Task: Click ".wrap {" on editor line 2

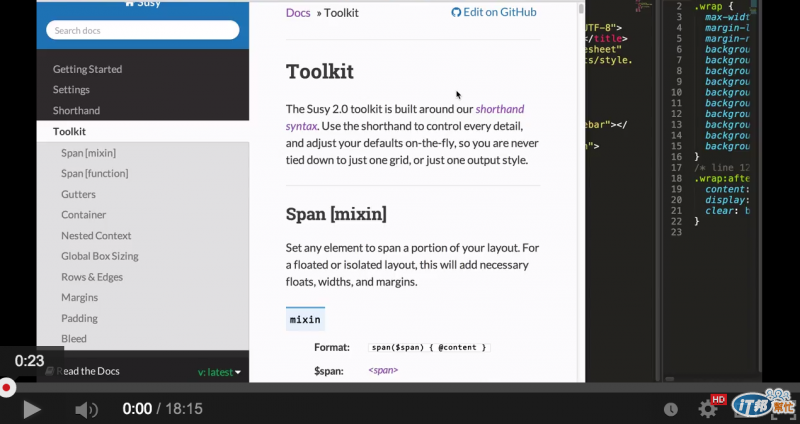Action: click(x=713, y=7)
